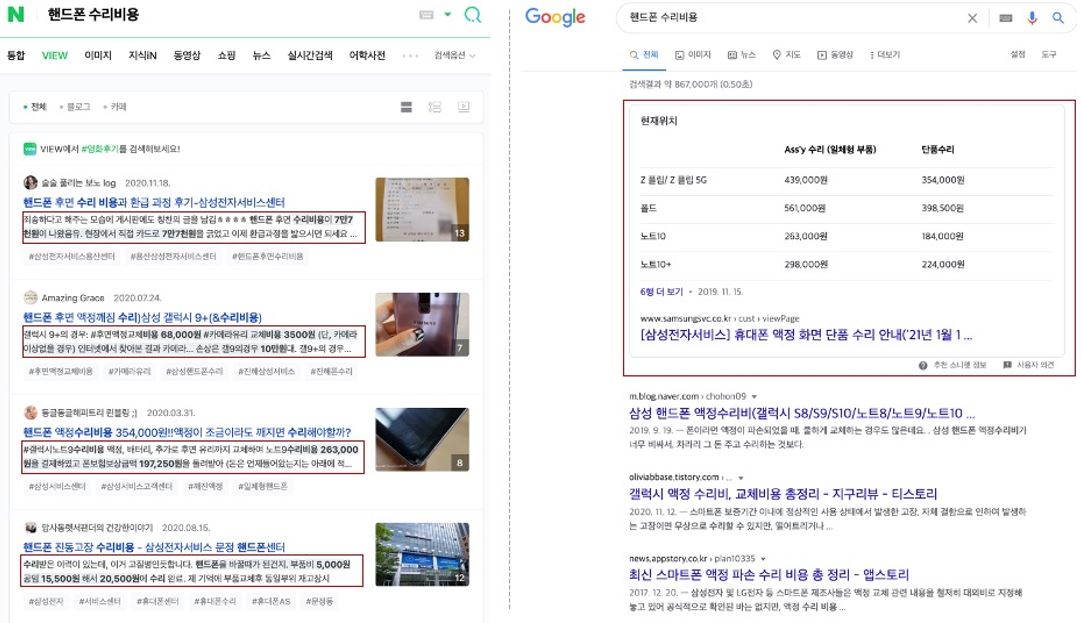Select Google 전체 tab
The height and width of the screenshot is (623, 1081).
click(644, 54)
